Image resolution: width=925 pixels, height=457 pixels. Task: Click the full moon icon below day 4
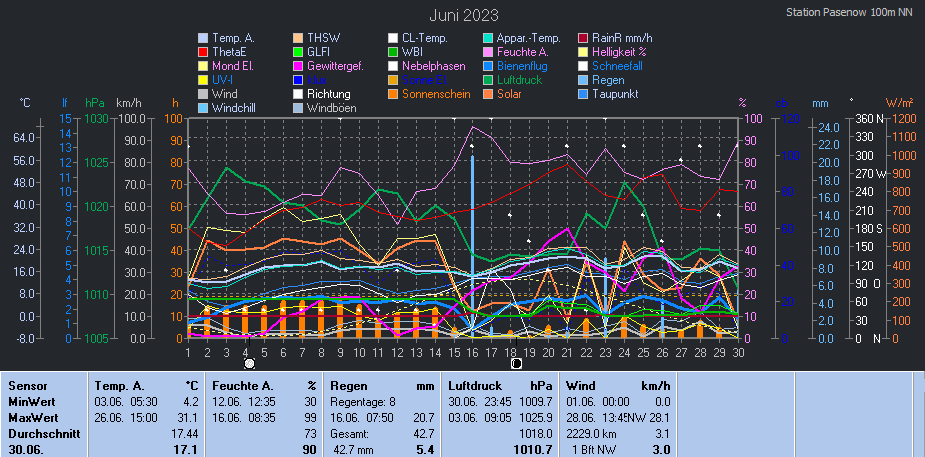tap(250, 364)
